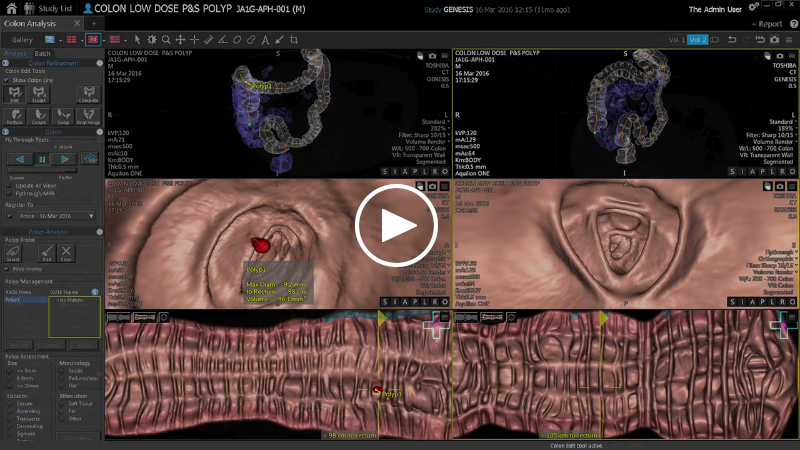Collapse the Colon section header
Screen dimensions: 800x450
click(99, 132)
